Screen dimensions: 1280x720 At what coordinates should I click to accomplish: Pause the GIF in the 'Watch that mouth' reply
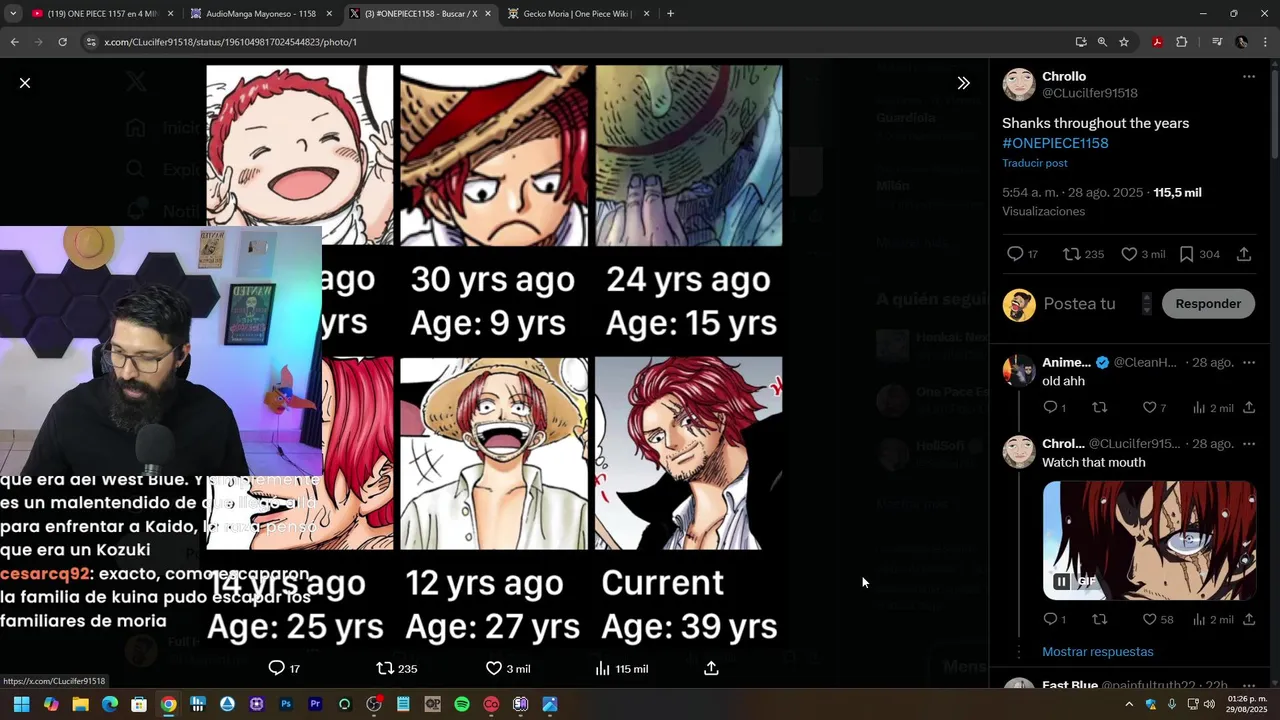(x=1061, y=581)
